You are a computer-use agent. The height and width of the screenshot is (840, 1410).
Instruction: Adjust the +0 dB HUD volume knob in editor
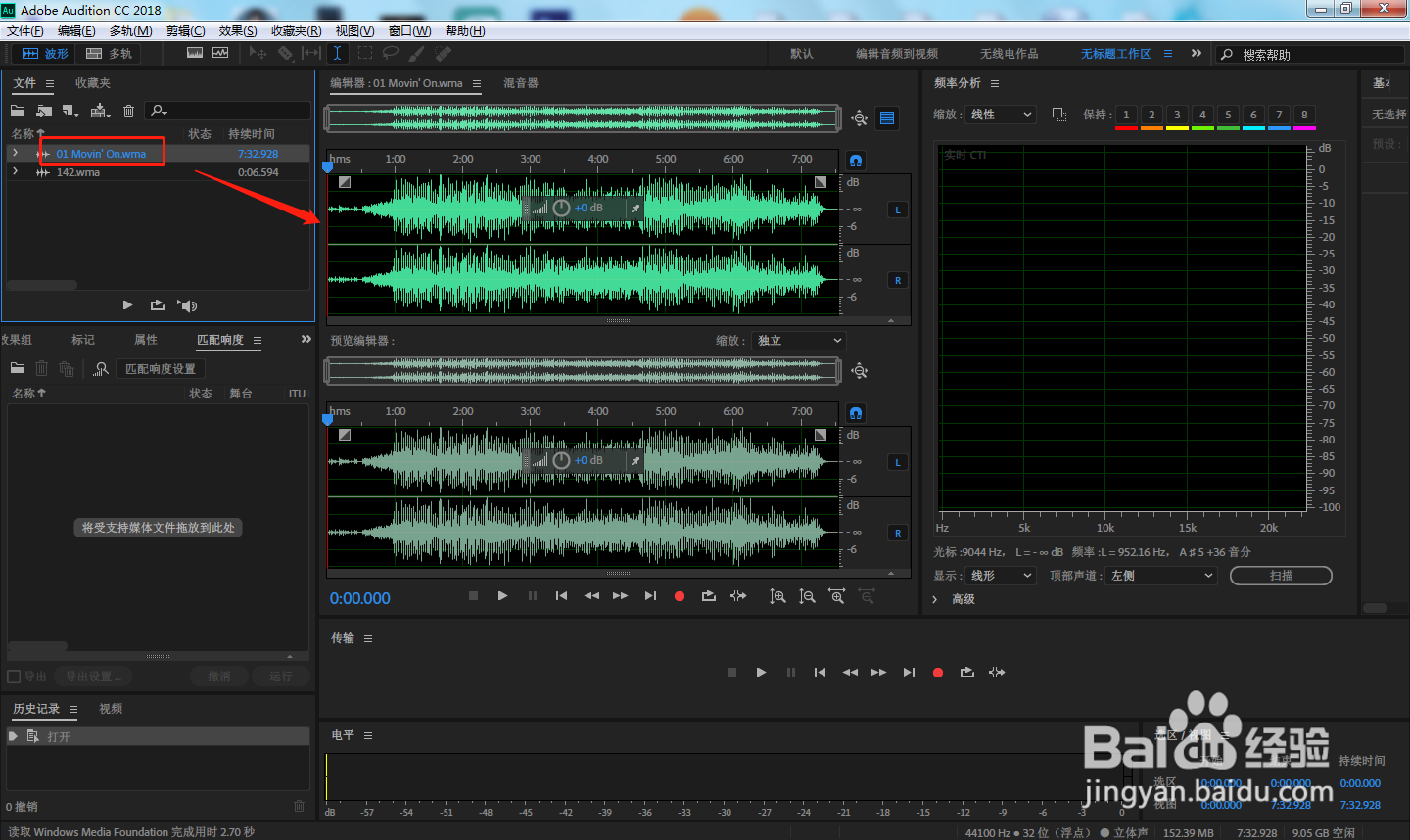tap(561, 208)
